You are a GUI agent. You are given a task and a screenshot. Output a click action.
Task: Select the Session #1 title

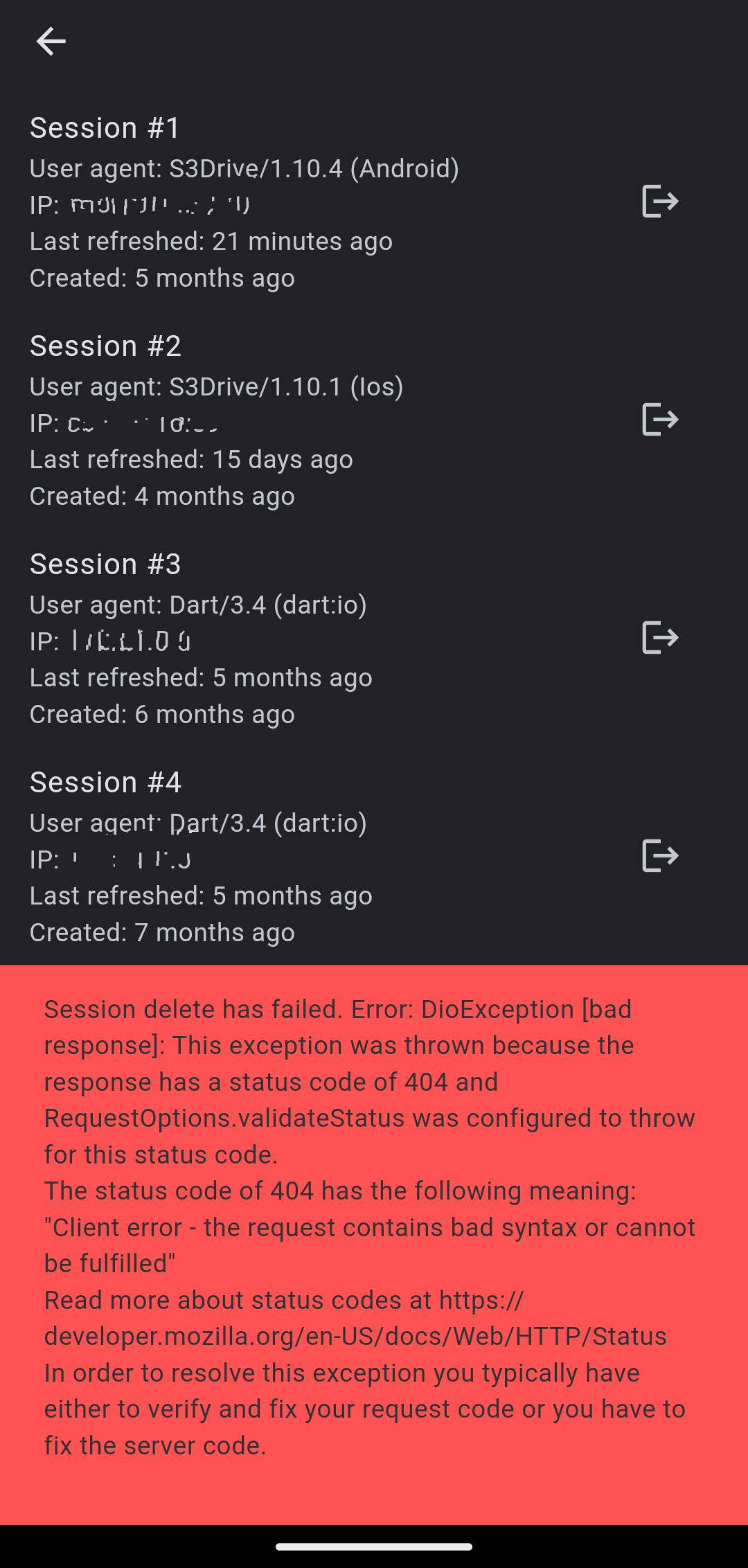(105, 127)
